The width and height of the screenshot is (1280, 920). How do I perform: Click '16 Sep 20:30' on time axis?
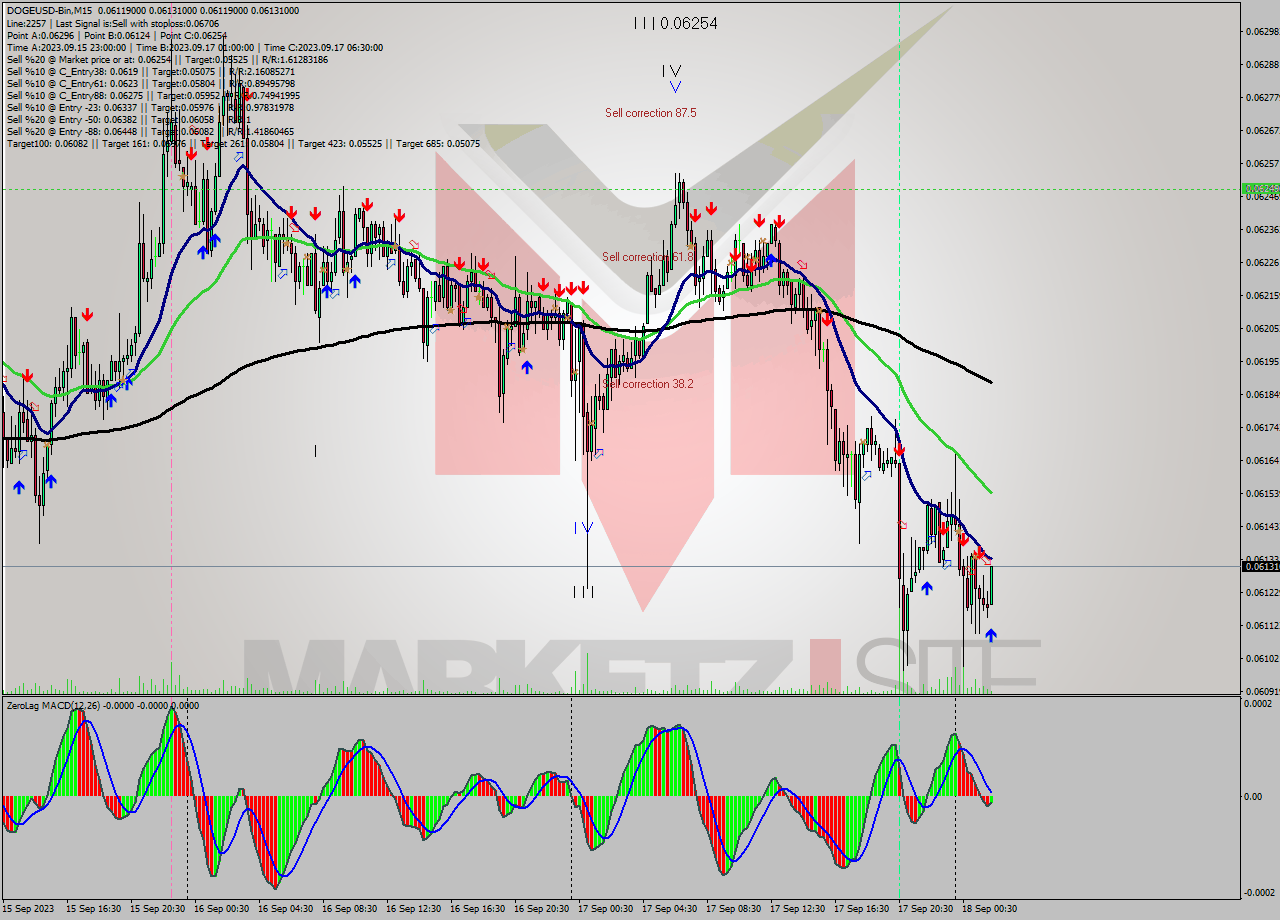pyautogui.click(x=543, y=909)
